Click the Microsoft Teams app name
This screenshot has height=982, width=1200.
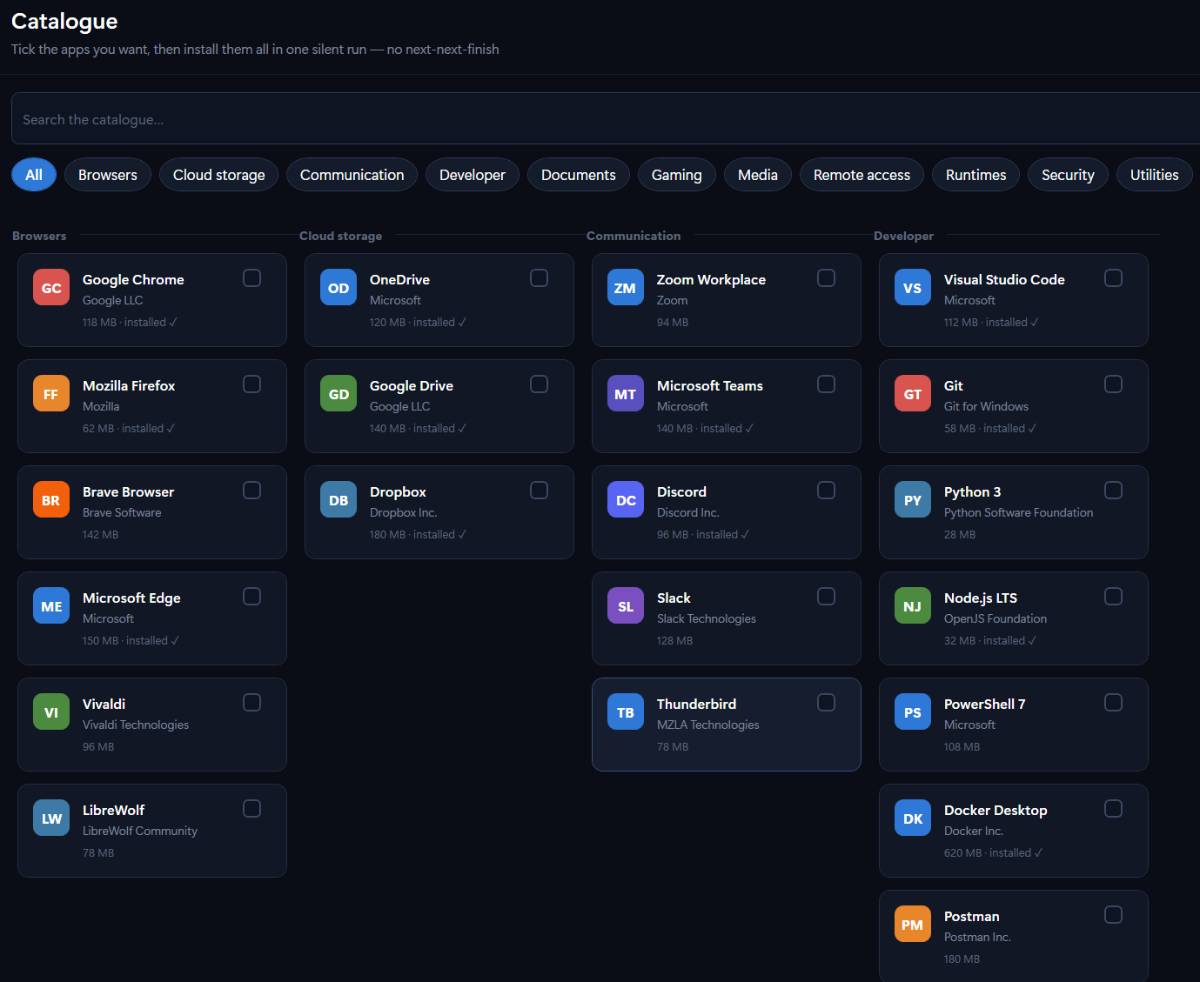[x=709, y=386]
